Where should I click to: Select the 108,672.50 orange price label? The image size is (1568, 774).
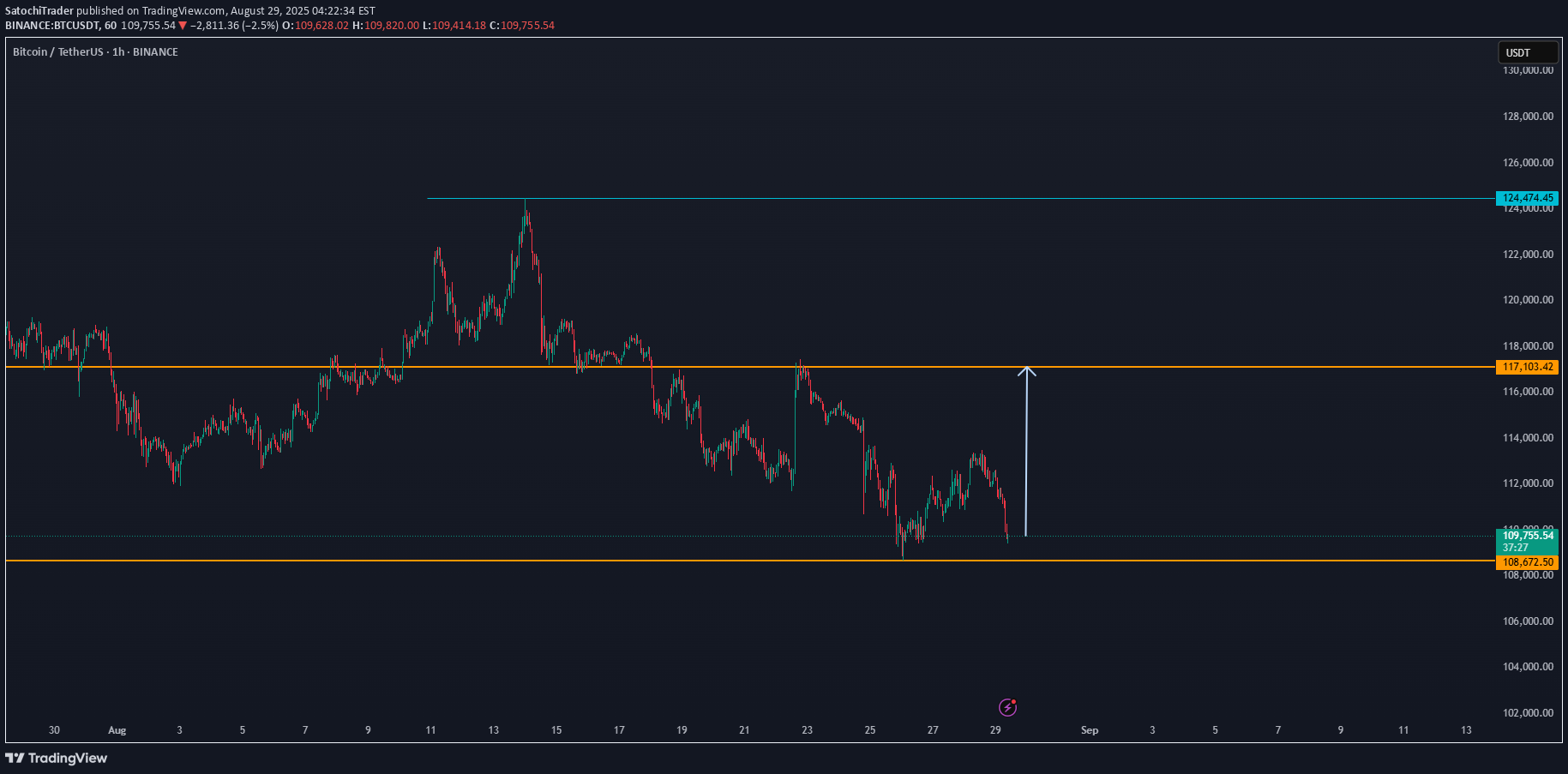coord(1527,562)
